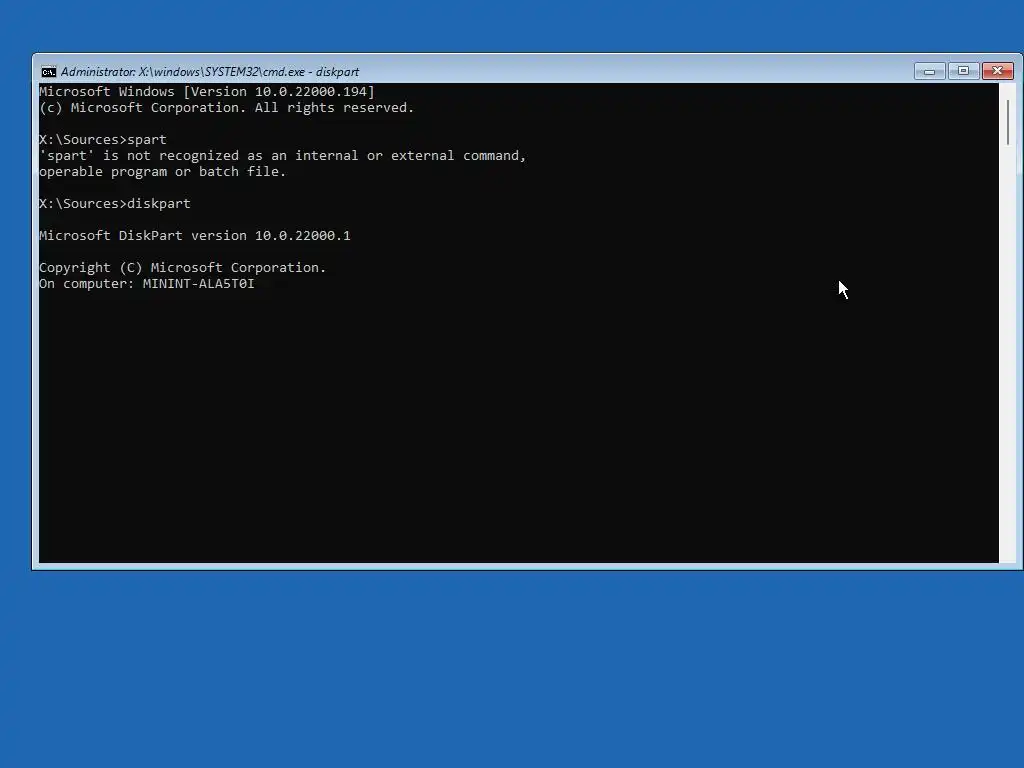
Task: Maximize the command prompt window
Action: tap(963, 71)
